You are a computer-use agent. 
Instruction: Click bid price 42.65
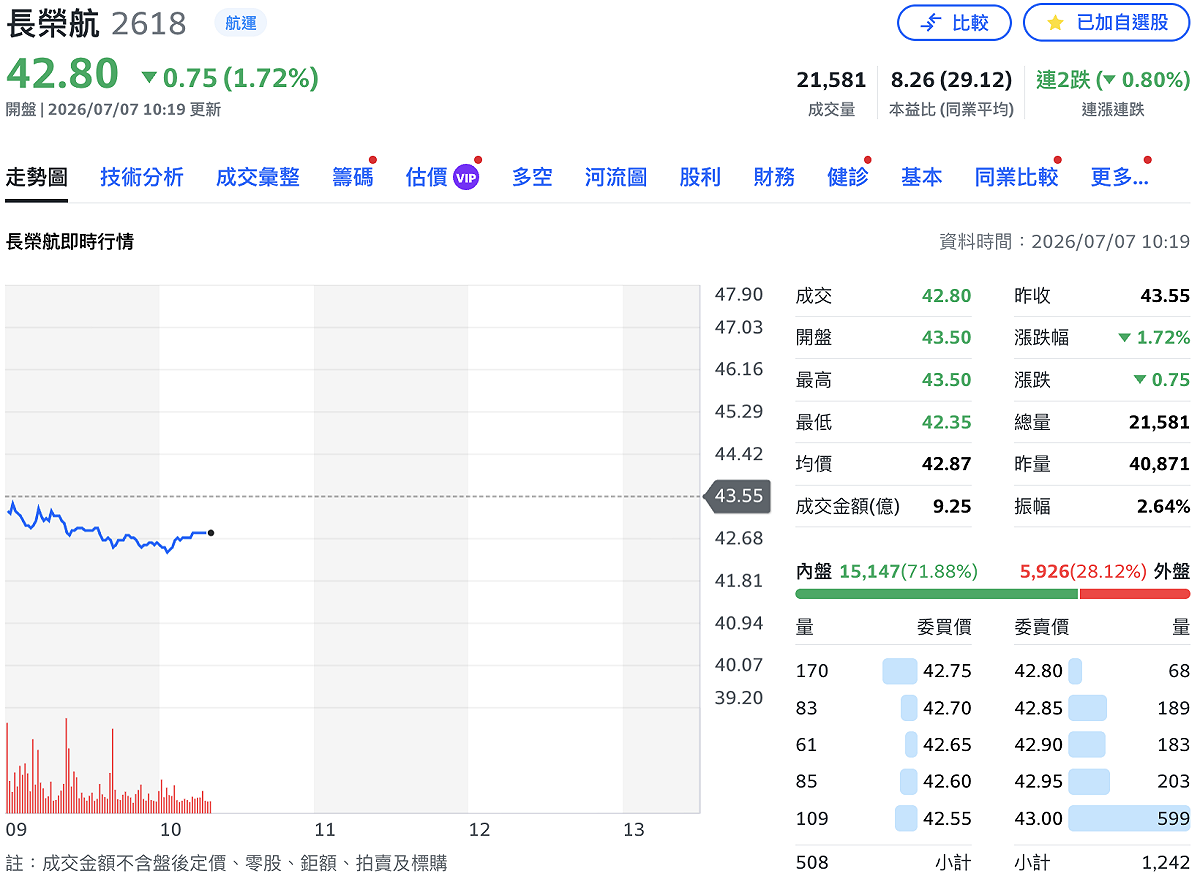point(947,745)
